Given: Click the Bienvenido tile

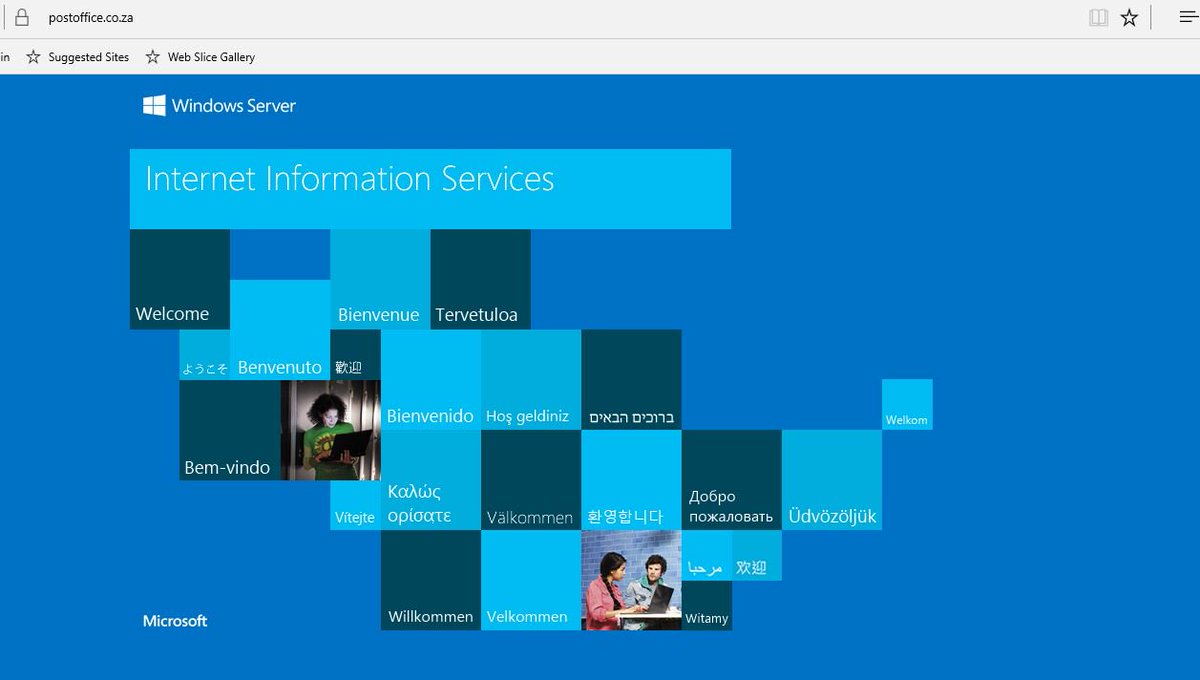Looking at the screenshot, I should tap(431, 379).
